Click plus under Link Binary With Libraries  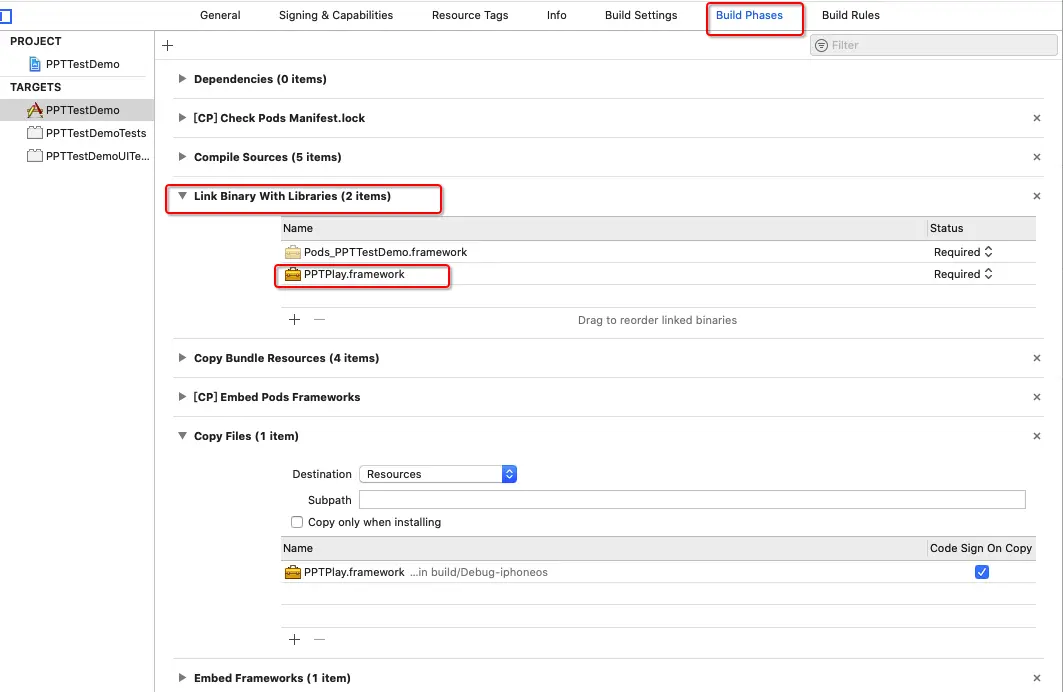(x=294, y=320)
